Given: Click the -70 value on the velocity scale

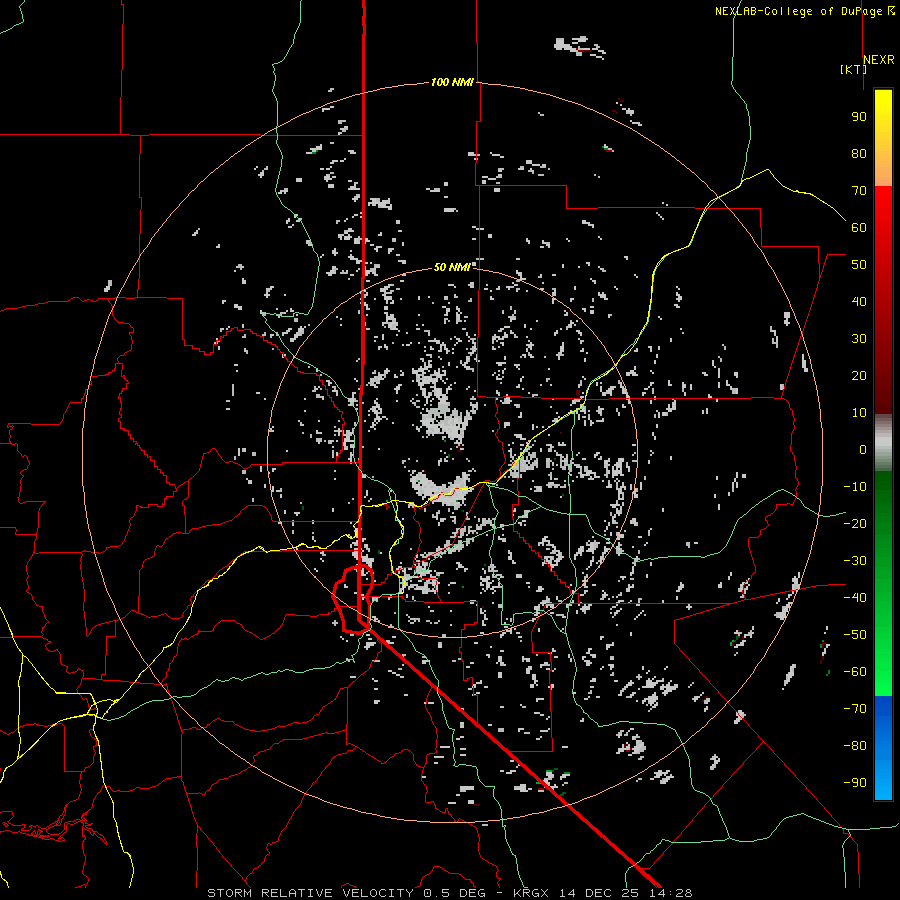Looking at the screenshot, I should tap(855, 709).
